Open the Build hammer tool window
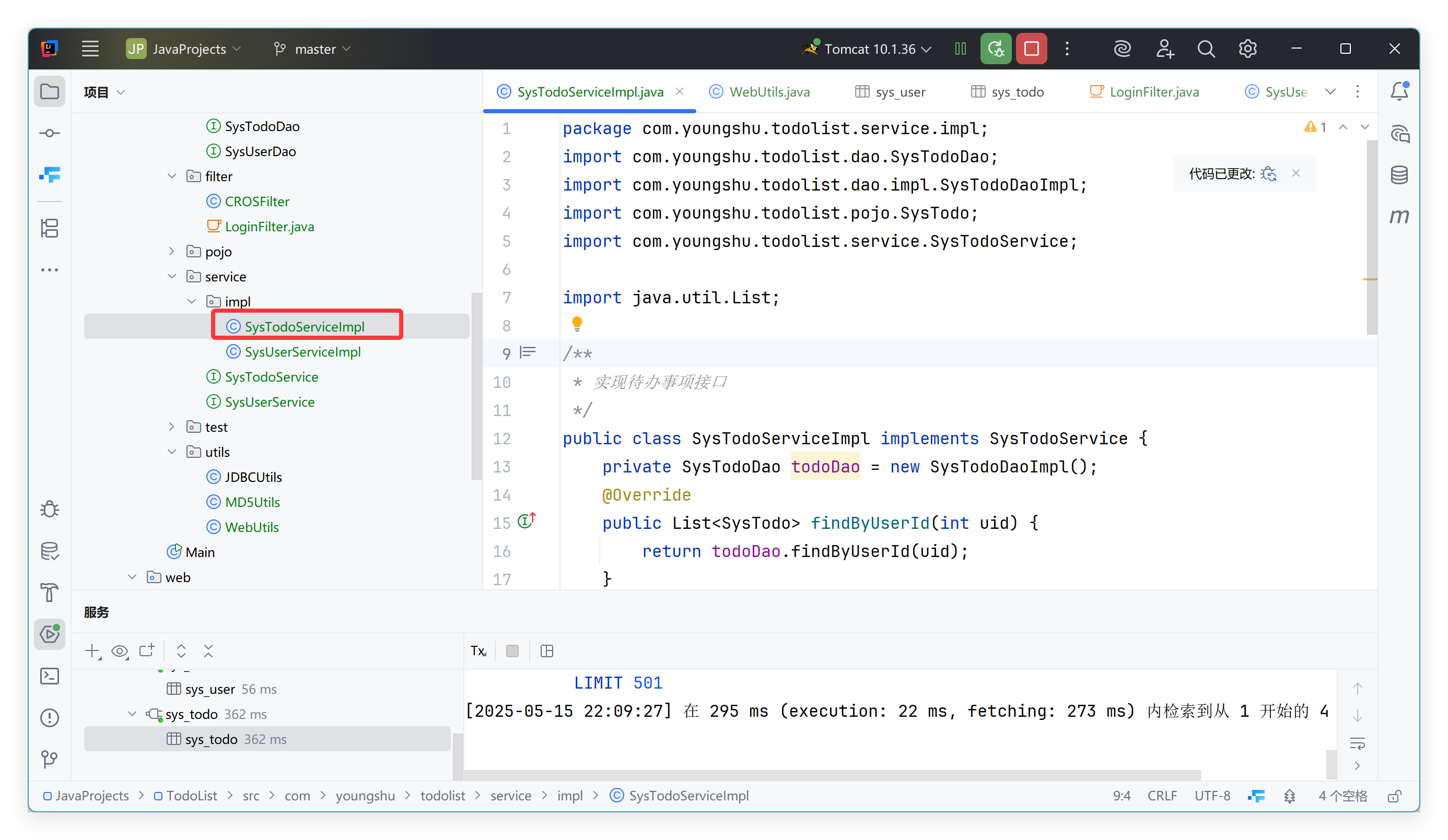The width and height of the screenshot is (1448, 840). (x=50, y=593)
